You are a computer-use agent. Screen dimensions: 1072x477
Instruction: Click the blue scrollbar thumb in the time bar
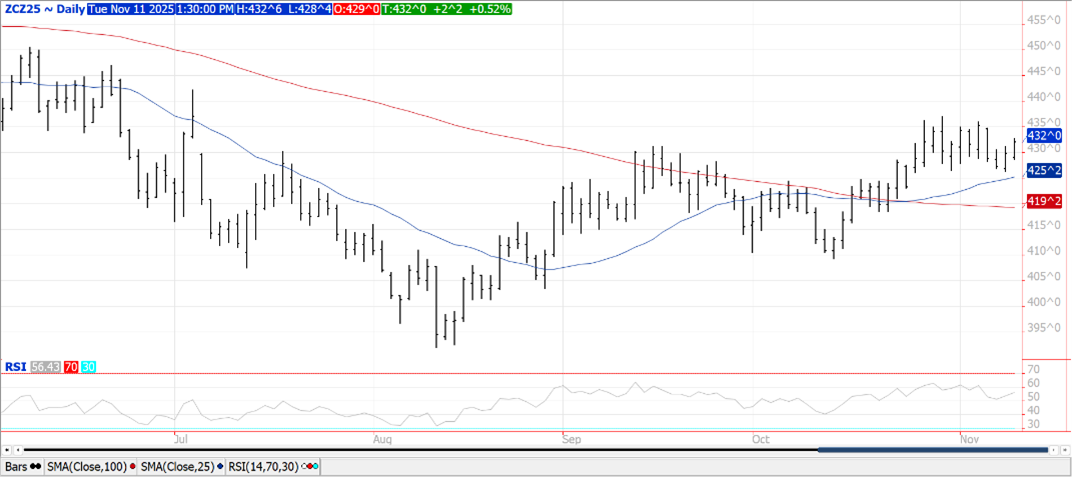(932, 451)
